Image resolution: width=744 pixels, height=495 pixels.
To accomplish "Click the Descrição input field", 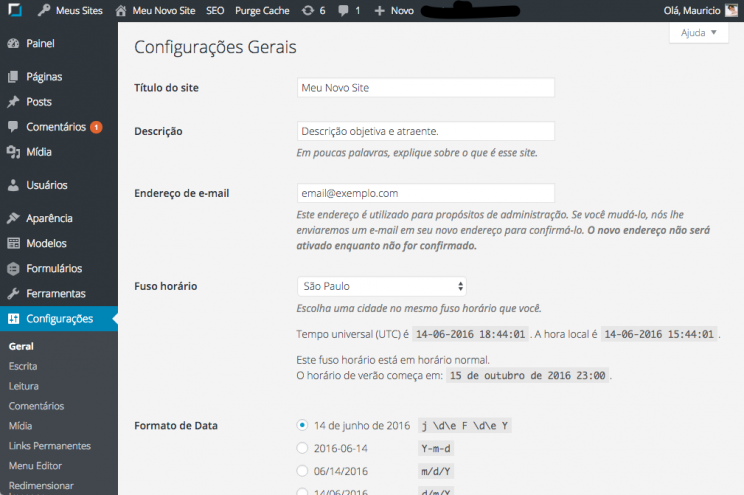I will (426, 131).
